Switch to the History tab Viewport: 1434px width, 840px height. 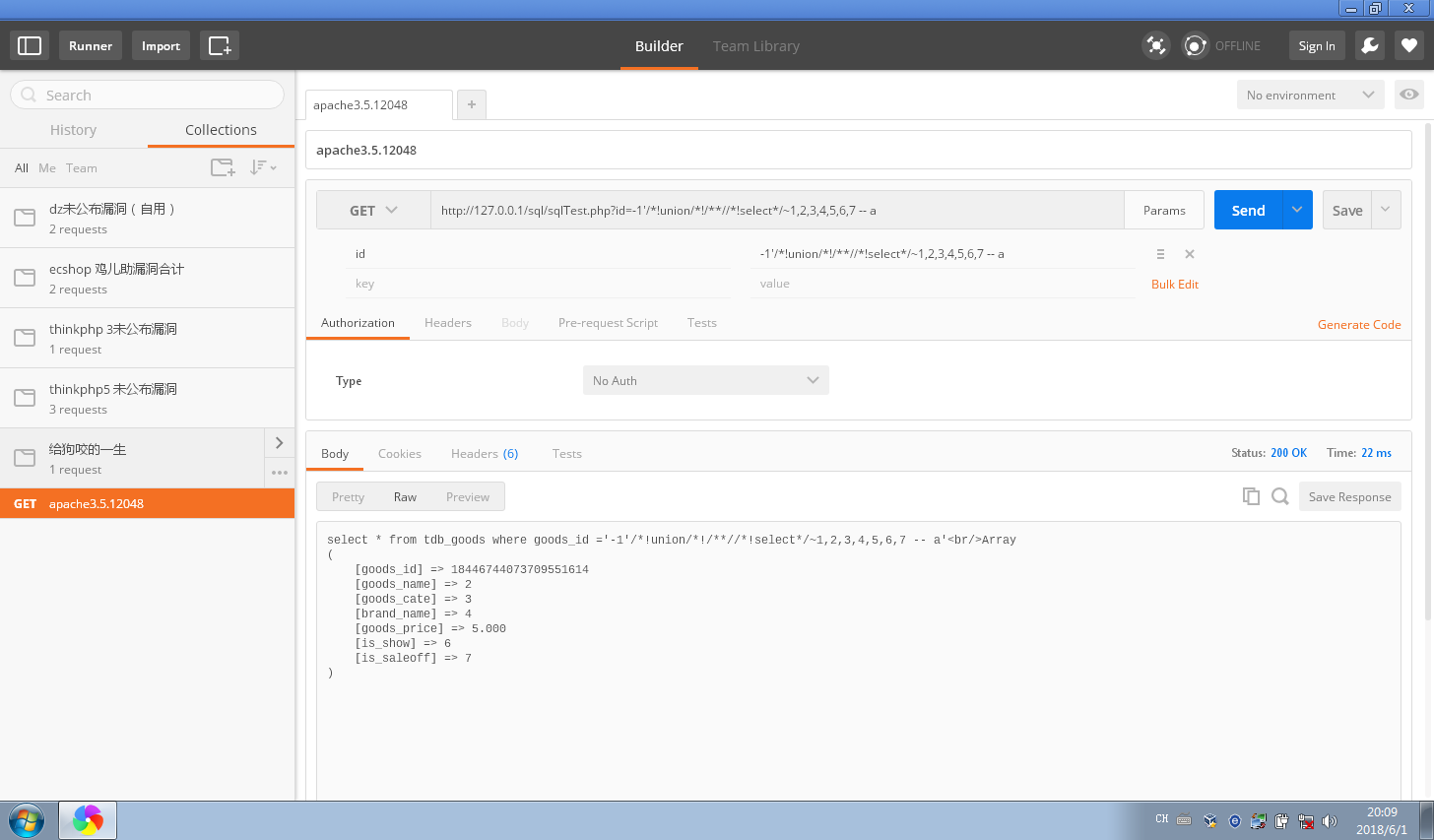click(x=74, y=130)
